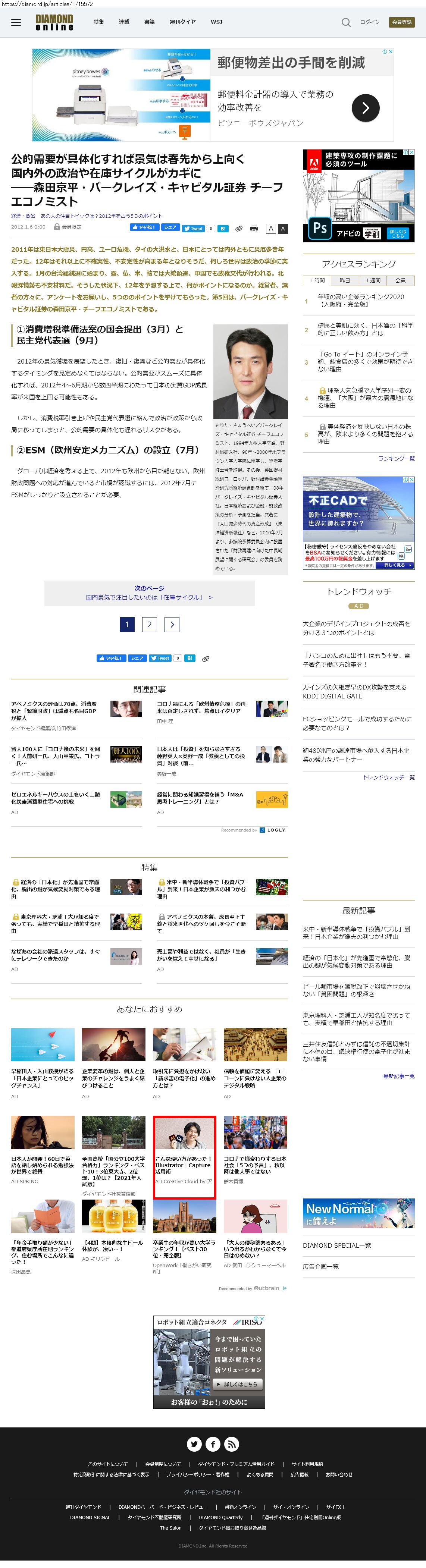Open the 次のページ next-page banner link

tap(149, 593)
